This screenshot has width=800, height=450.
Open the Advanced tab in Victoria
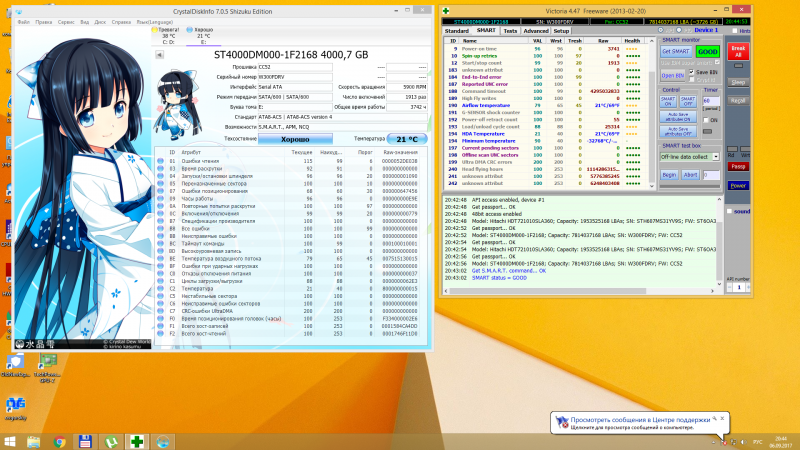[537, 31]
